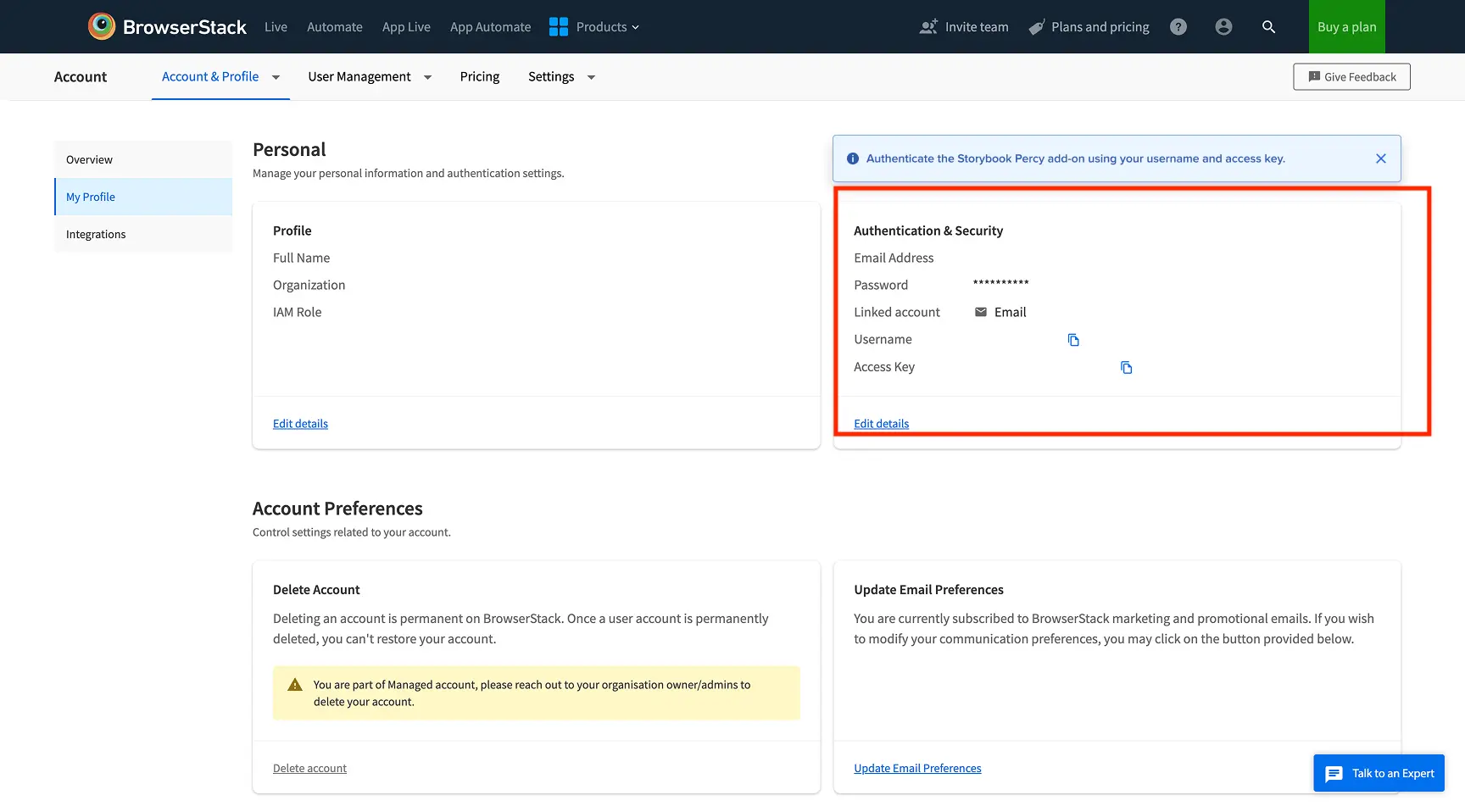The height and width of the screenshot is (812, 1465).
Task: Click the Products grid icon
Action: click(x=559, y=26)
